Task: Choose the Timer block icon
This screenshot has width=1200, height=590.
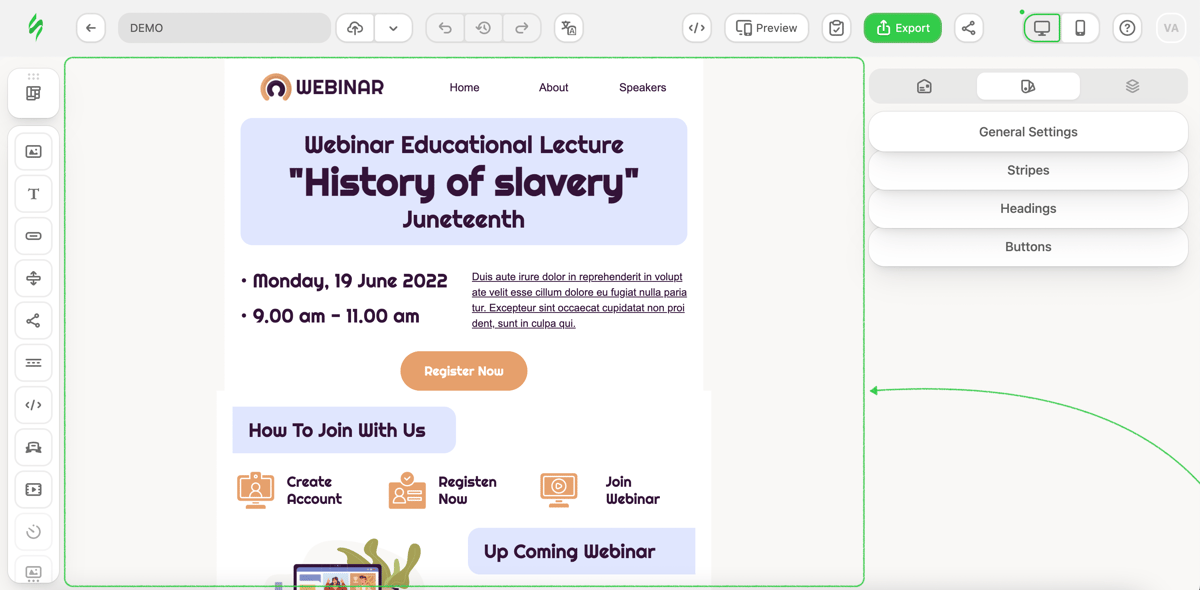Action: (33, 532)
